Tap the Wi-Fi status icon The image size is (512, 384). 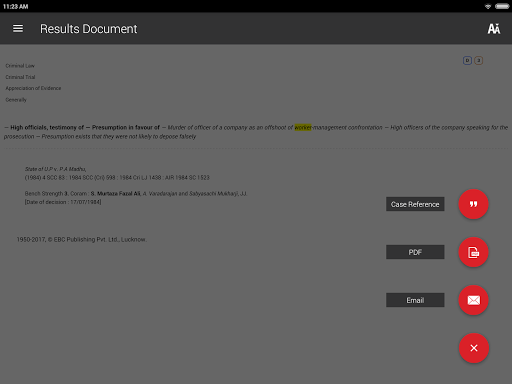488,6
